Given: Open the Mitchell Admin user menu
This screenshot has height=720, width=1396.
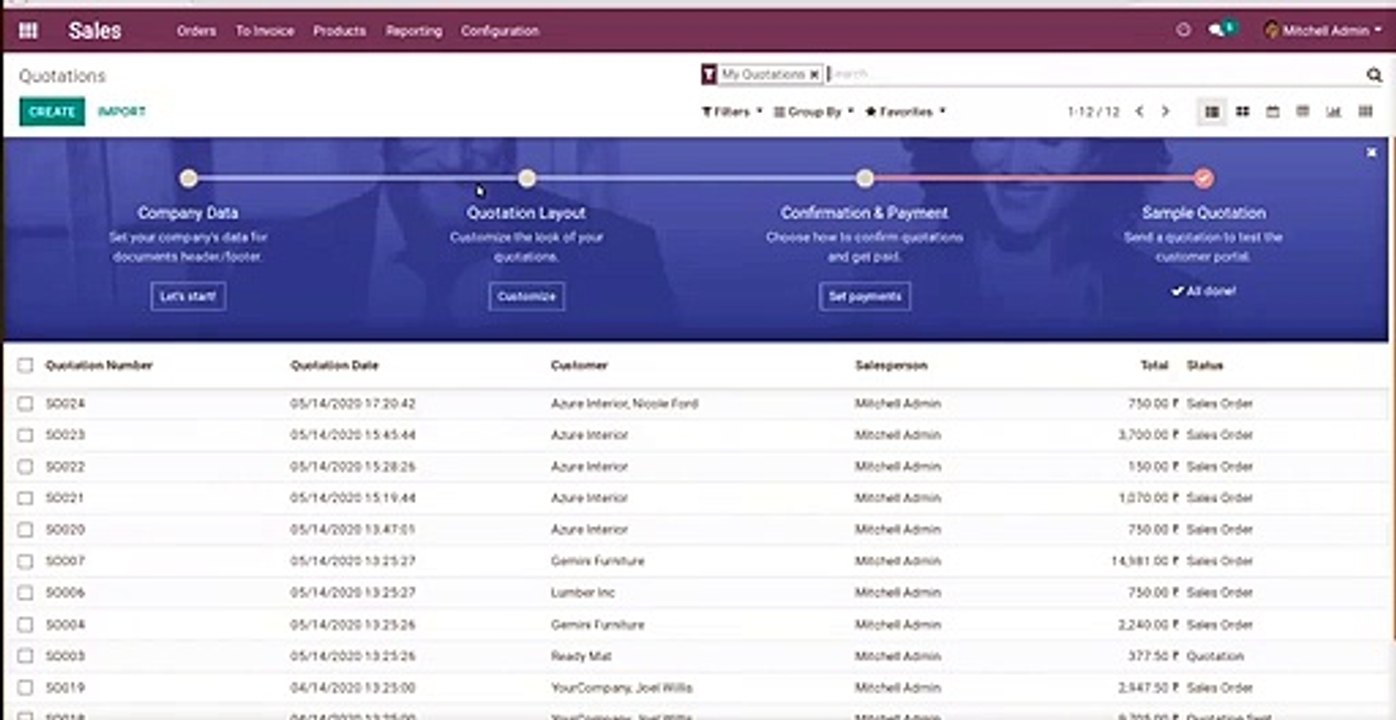Looking at the screenshot, I should [1322, 31].
